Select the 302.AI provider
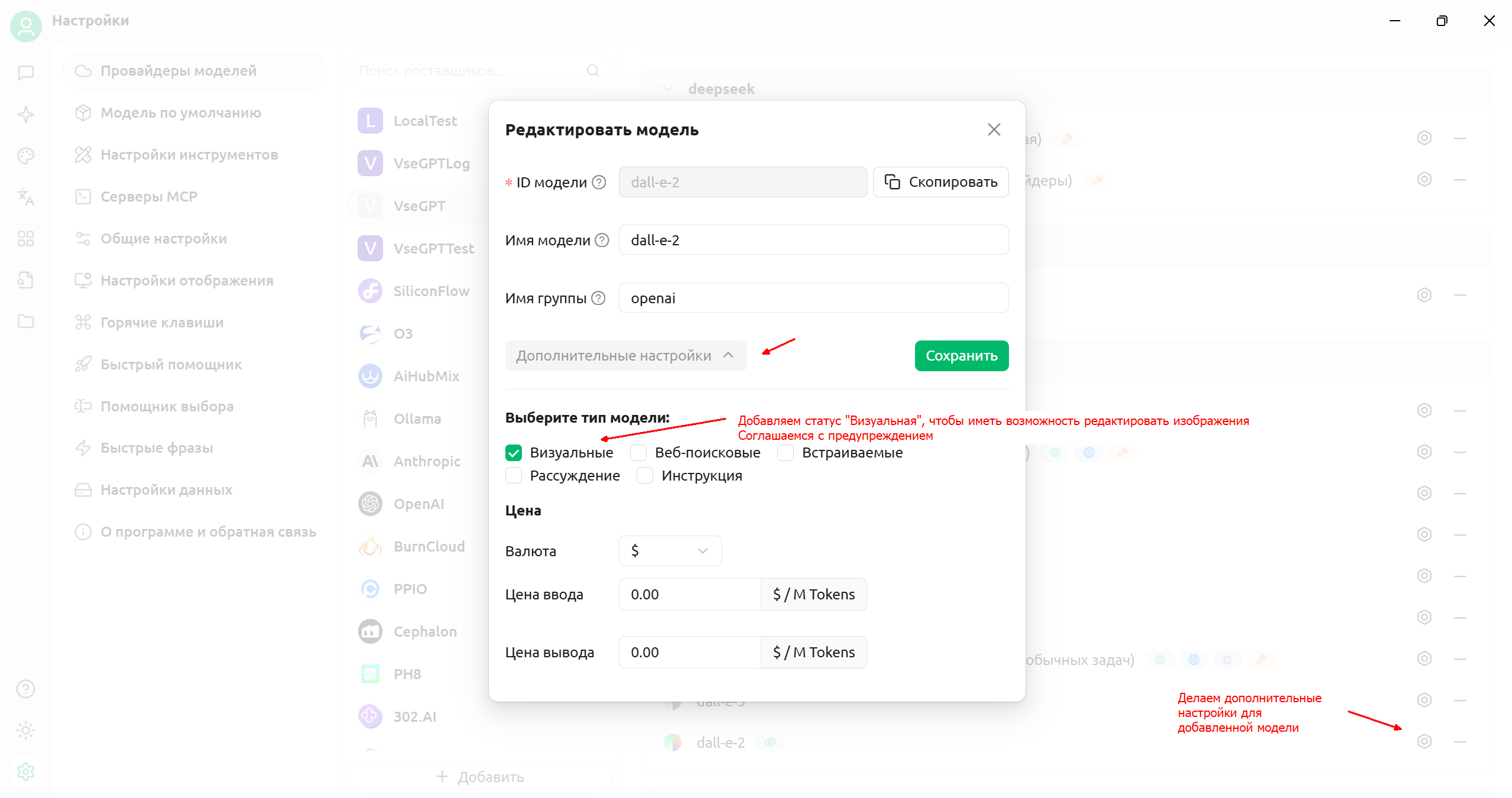 417,717
